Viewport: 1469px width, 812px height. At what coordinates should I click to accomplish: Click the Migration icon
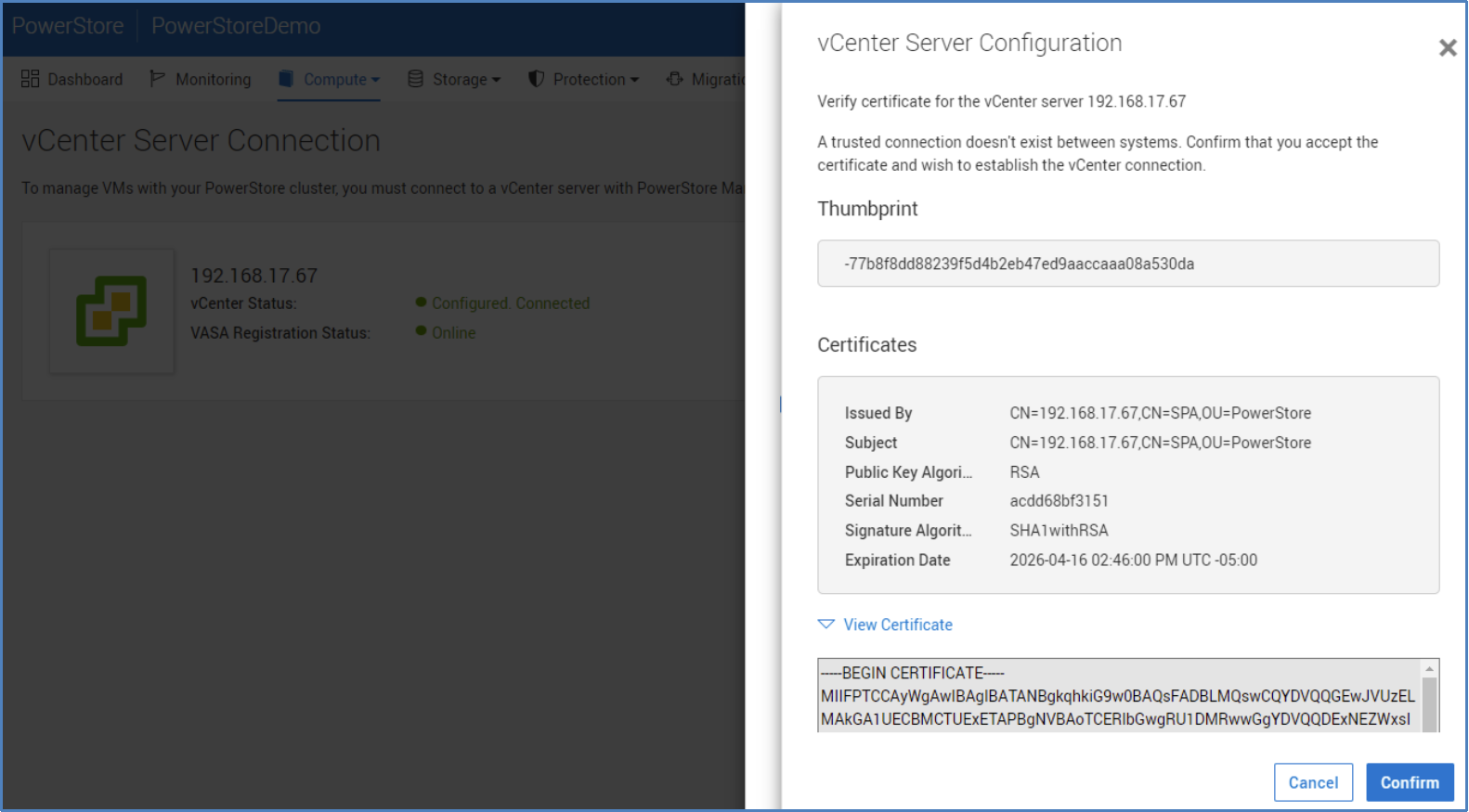[x=675, y=79]
